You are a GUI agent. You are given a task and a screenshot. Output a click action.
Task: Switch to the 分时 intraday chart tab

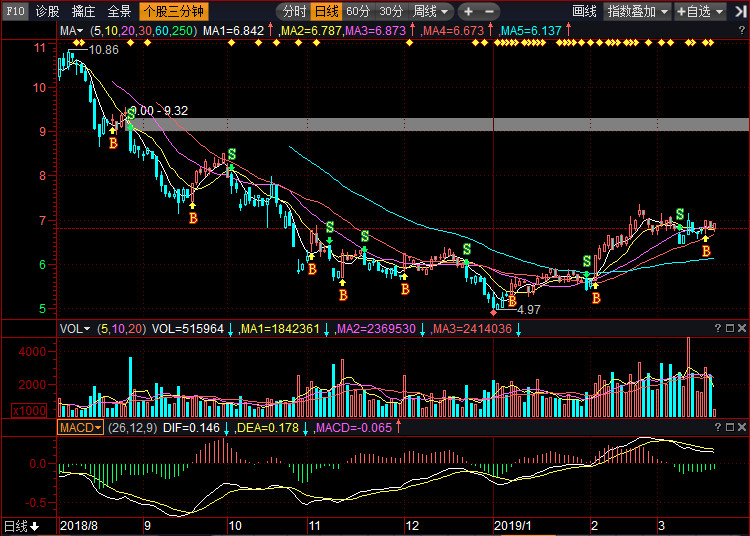click(x=293, y=12)
